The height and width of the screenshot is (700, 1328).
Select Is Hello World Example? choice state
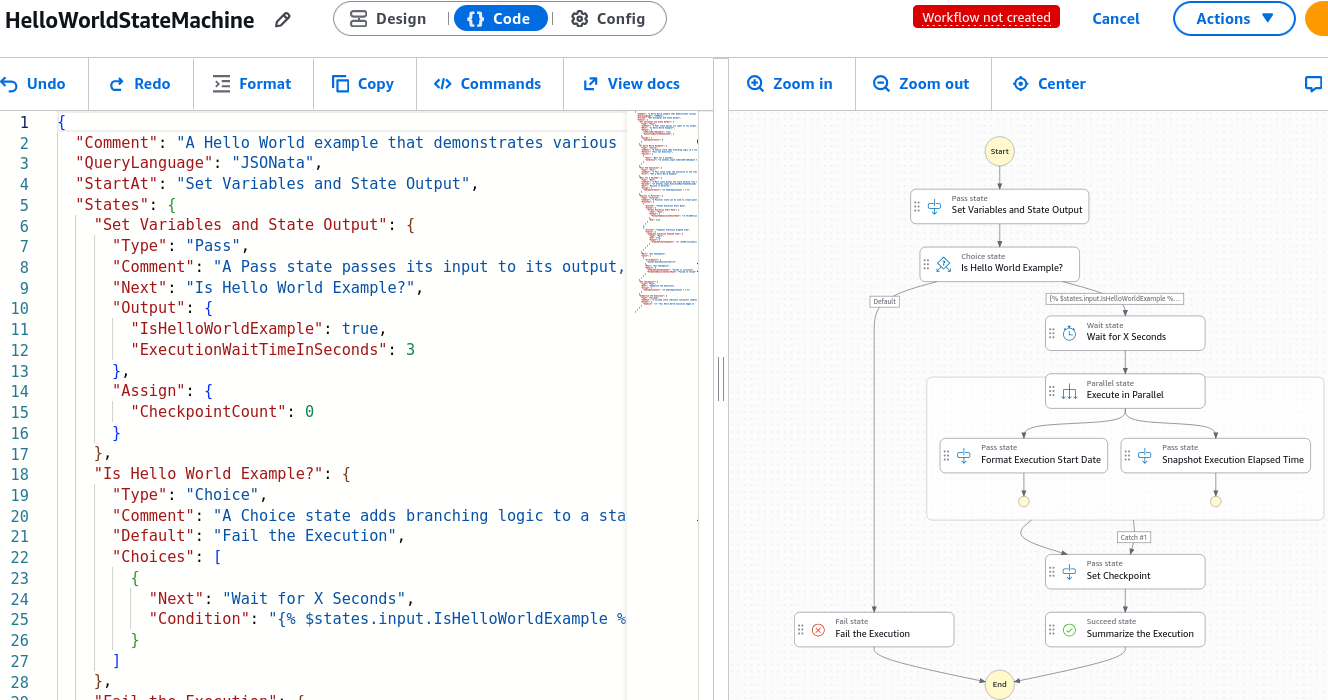[x=1000, y=264]
